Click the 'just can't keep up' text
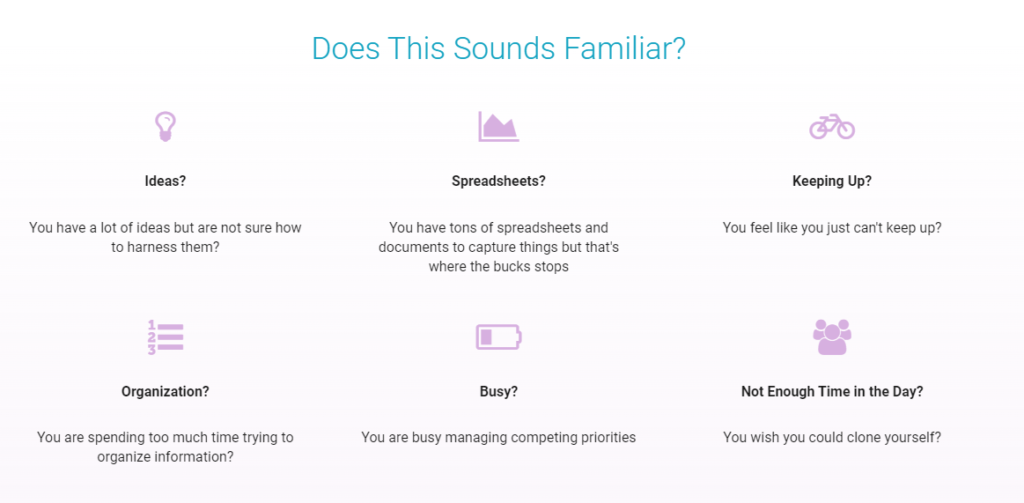This screenshot has height=503, width=1024. pos(831,228)
